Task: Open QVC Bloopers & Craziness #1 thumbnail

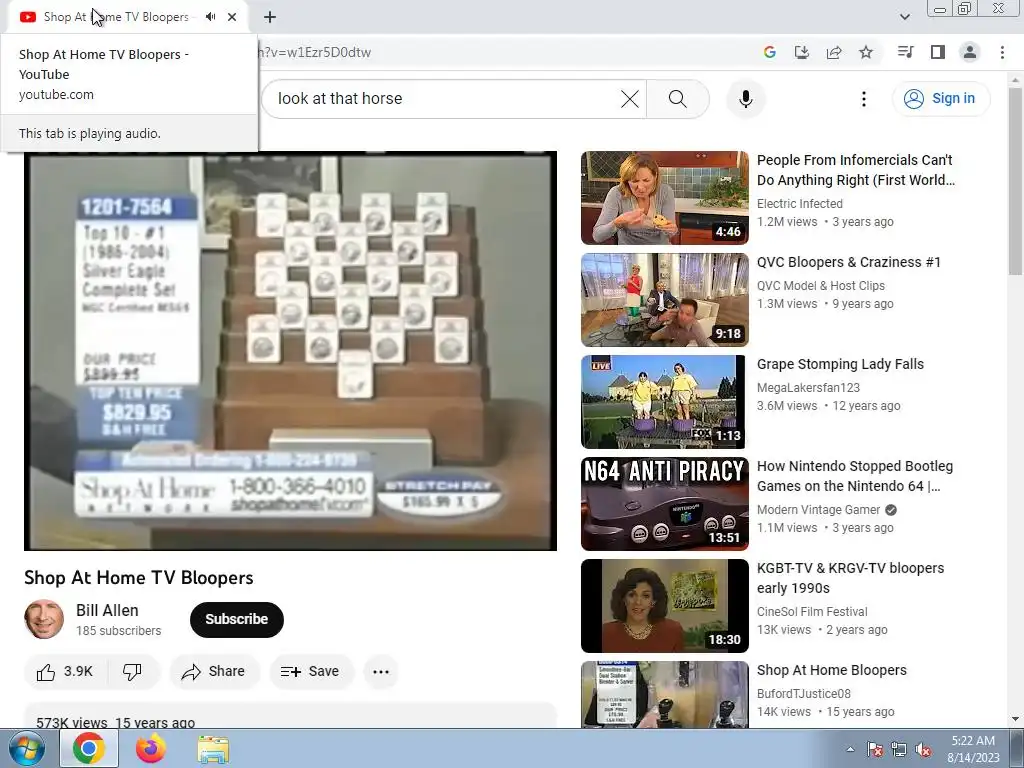Action: point(665,300)
